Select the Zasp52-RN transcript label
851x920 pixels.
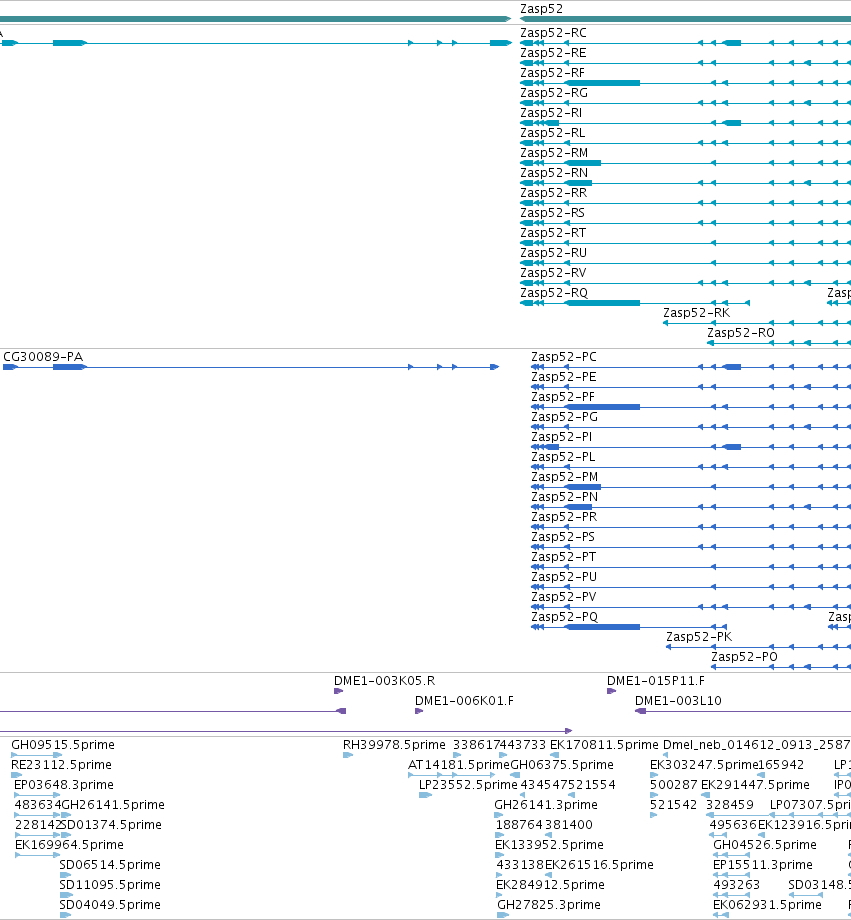point(554,172)
